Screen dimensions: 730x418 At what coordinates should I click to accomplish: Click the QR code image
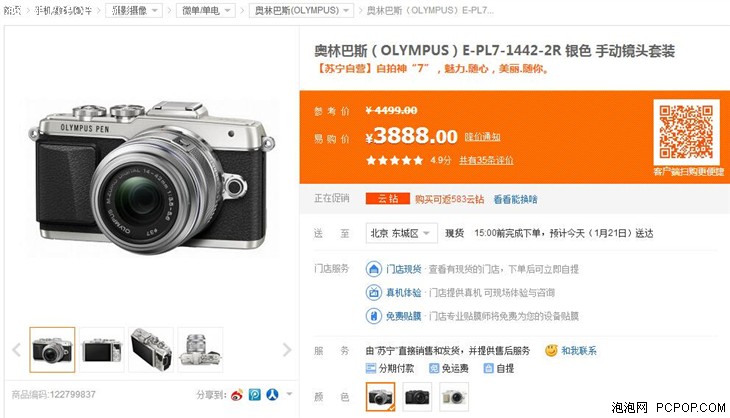pos(686,132)
